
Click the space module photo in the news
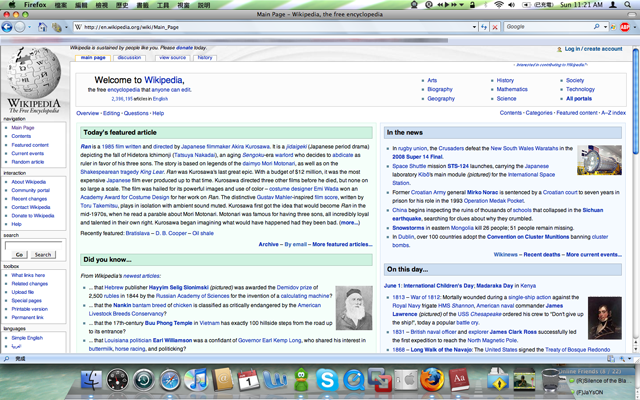point(599,160)
